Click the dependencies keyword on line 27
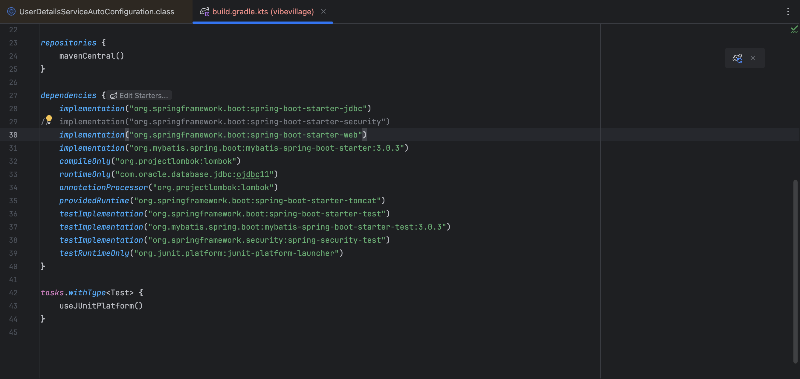The image size is (800, 379). coord(68,95)
